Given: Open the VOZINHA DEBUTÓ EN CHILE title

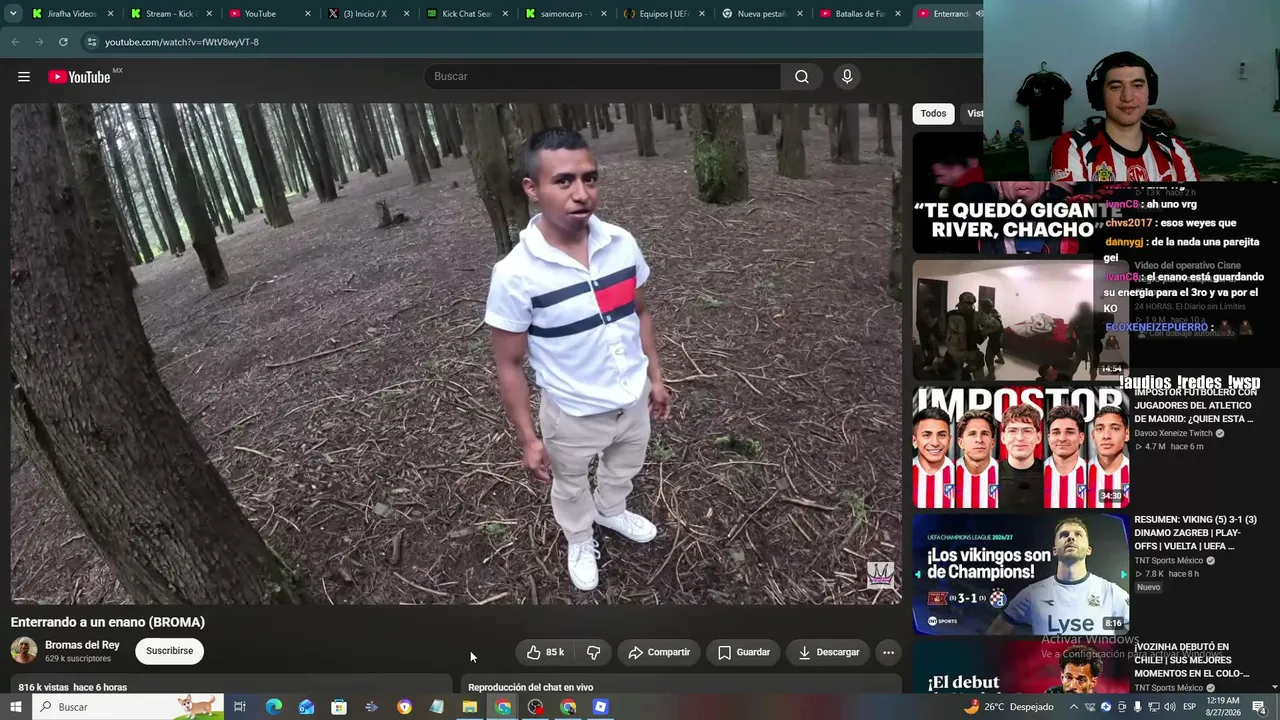Looking at the screenshot, I should (1191, 660).
